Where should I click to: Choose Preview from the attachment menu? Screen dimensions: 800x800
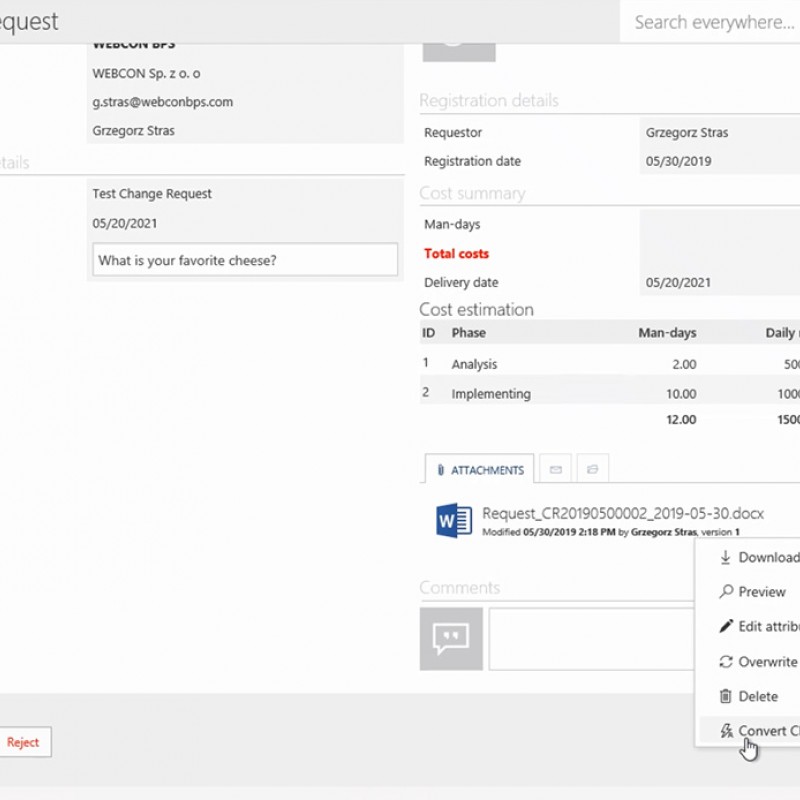[762, 592]
